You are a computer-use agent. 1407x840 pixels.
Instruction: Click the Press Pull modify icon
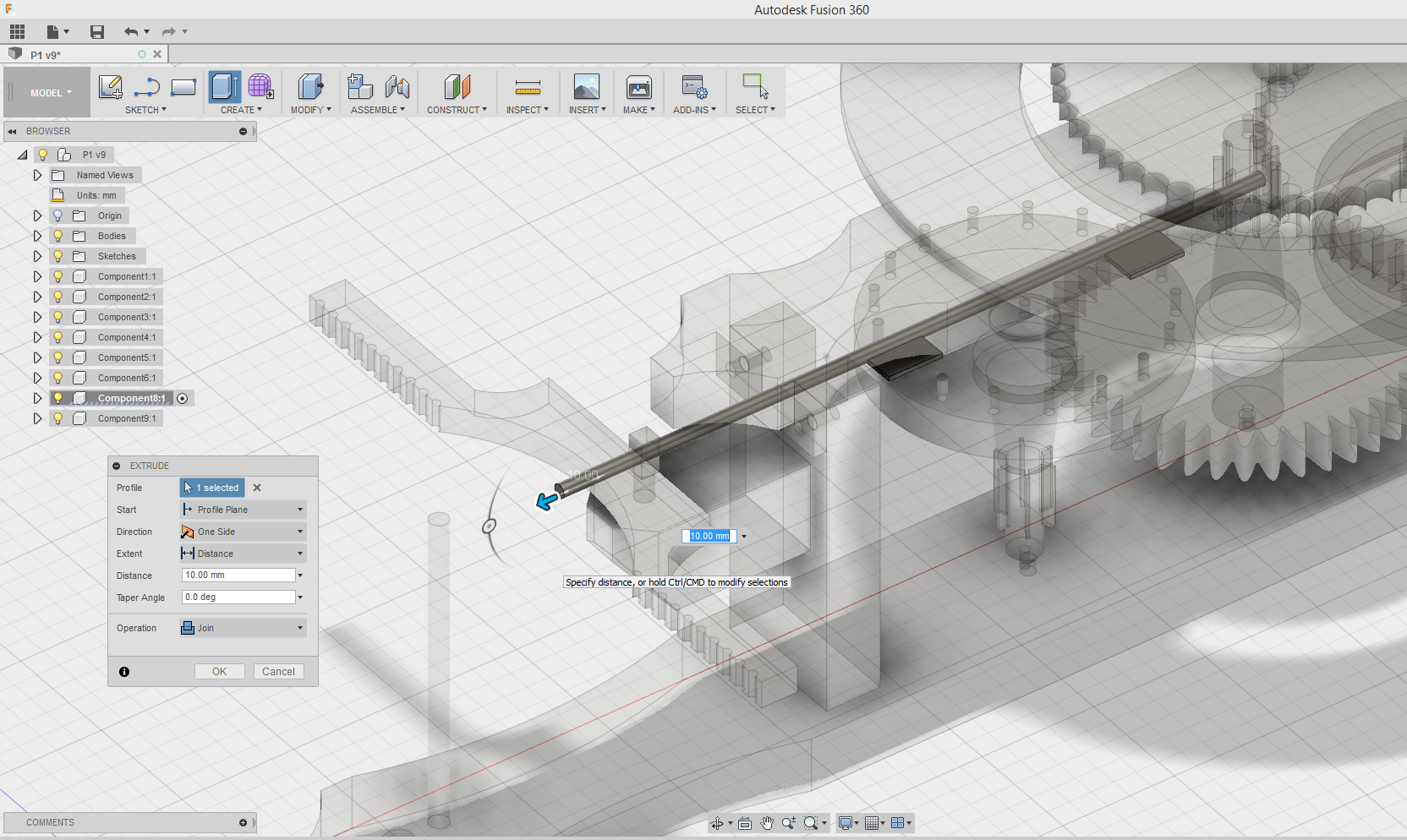pos(310,86)
